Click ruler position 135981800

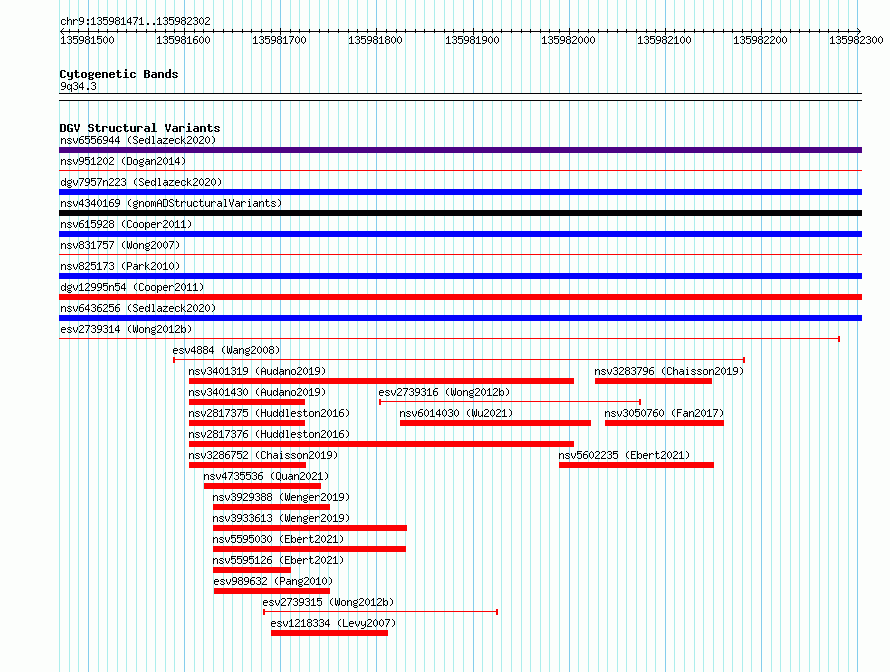(x=375, y=40)
